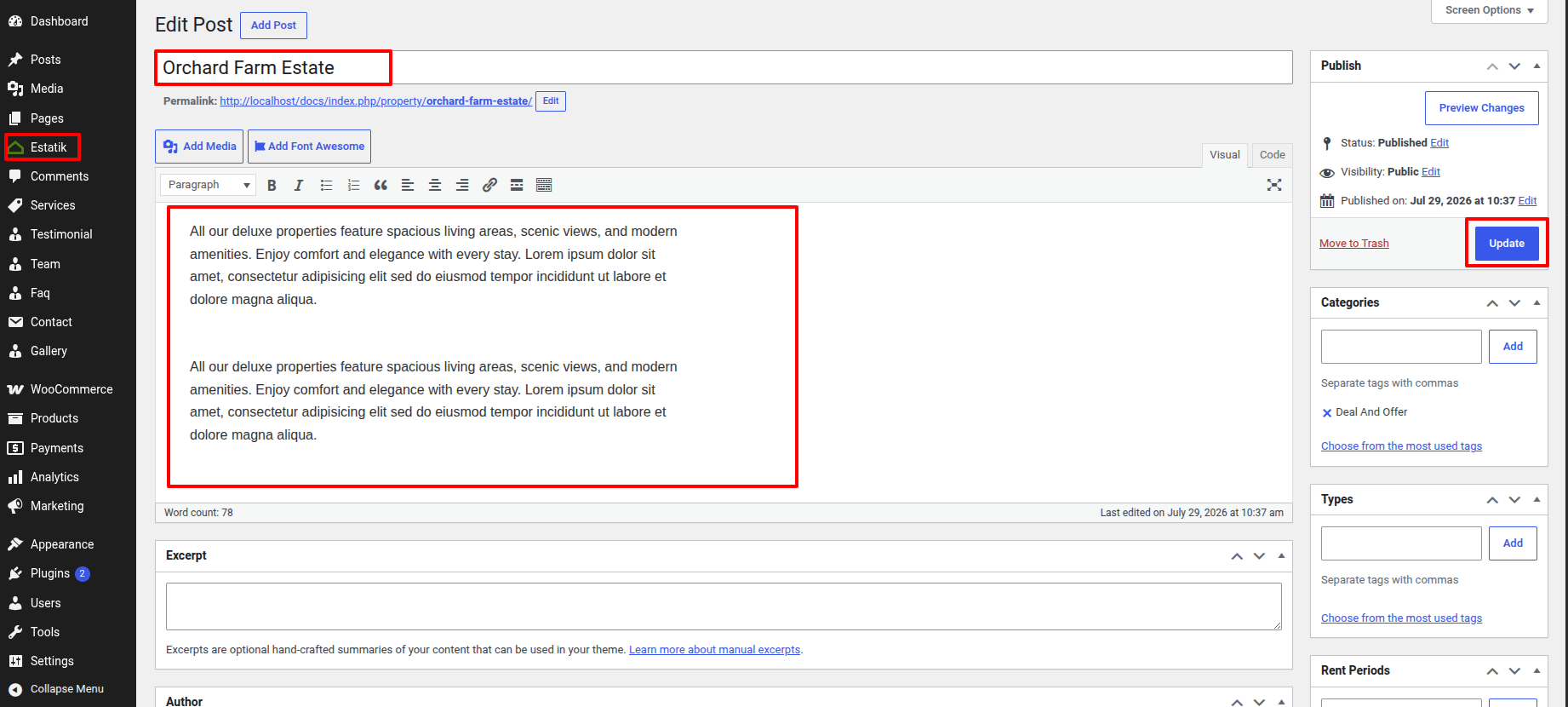Move the Categories panel up
Image resolution: width=1568 pixels, height=707 pixels.
[1492, 302]
